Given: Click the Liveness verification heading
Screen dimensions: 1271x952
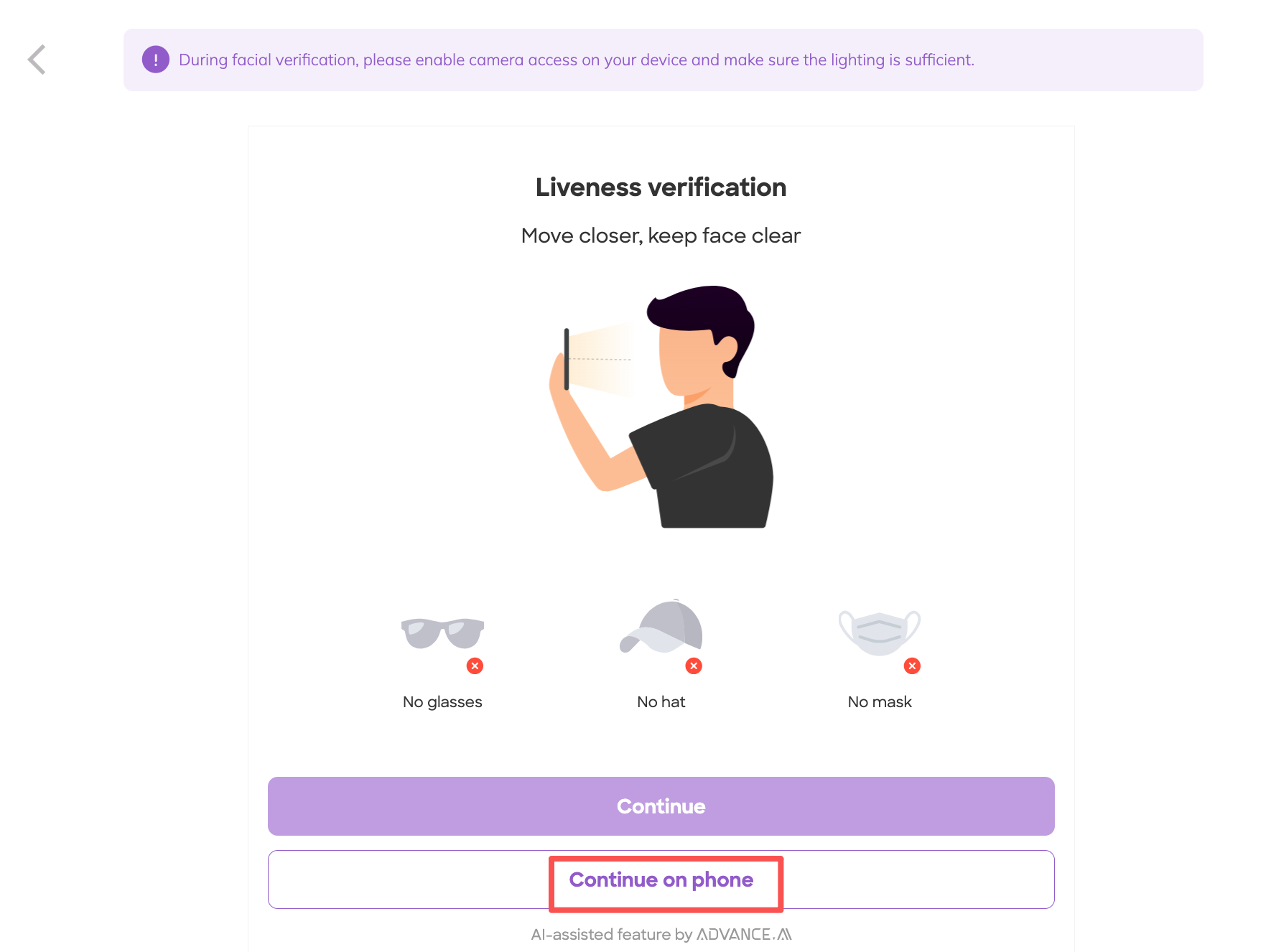Looking at the screenshot, I should pyautogui.click(x=661, y=187).
